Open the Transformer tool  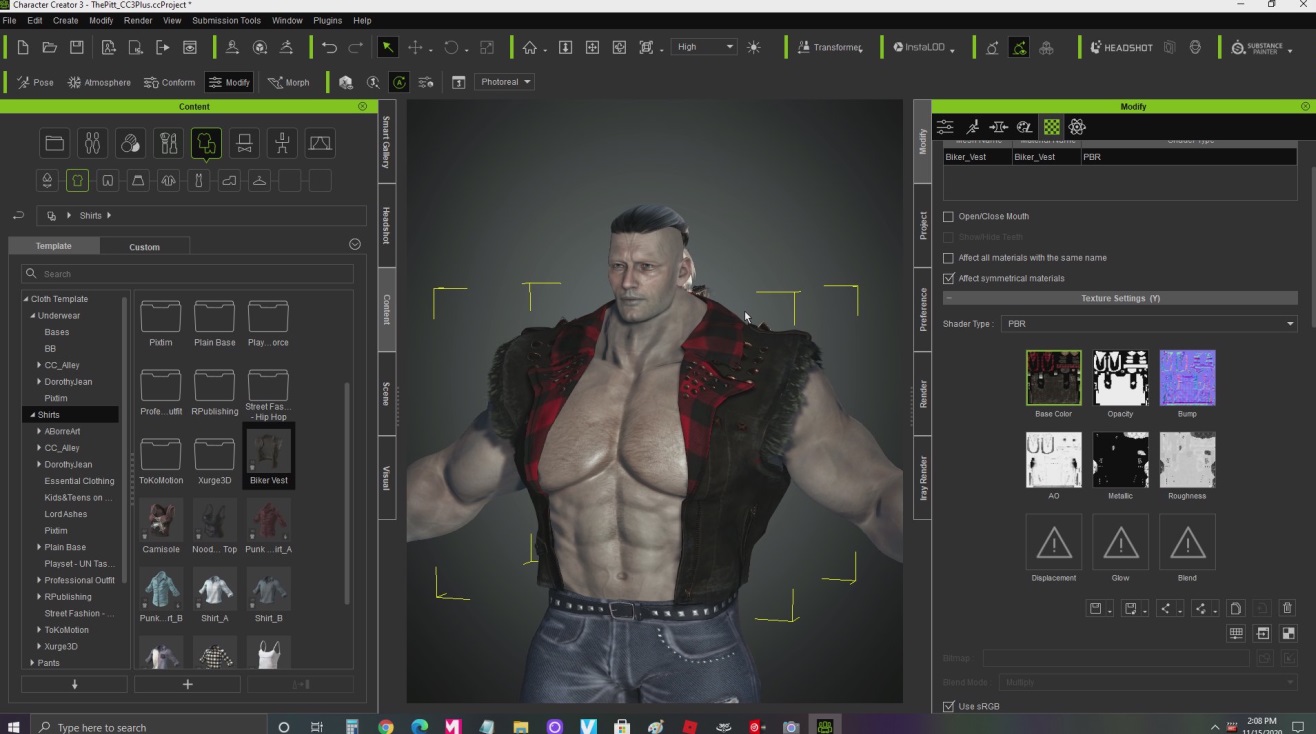coord(829,47)
